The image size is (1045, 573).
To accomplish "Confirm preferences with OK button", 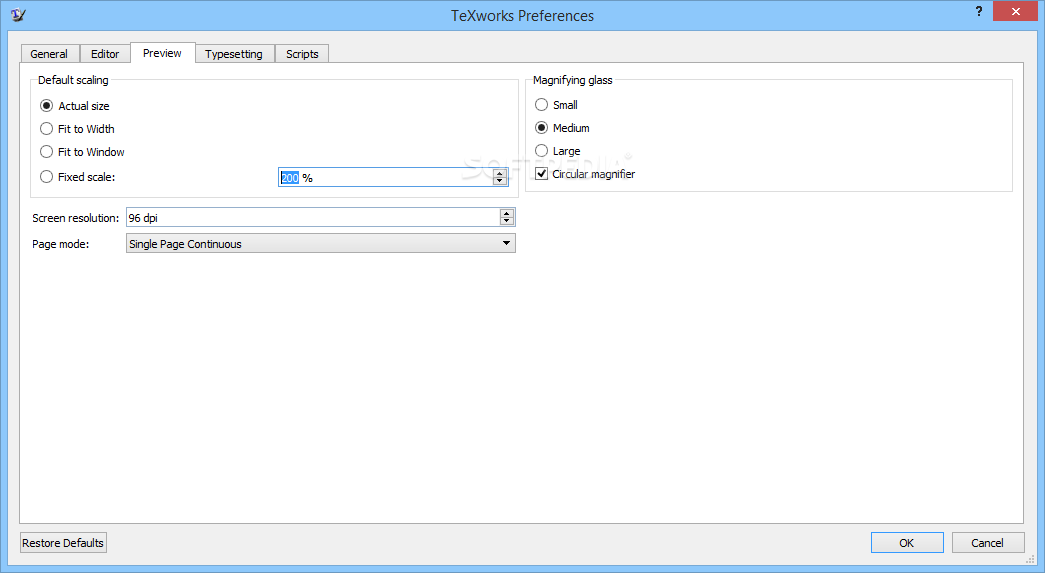I will tap(907, 543).
